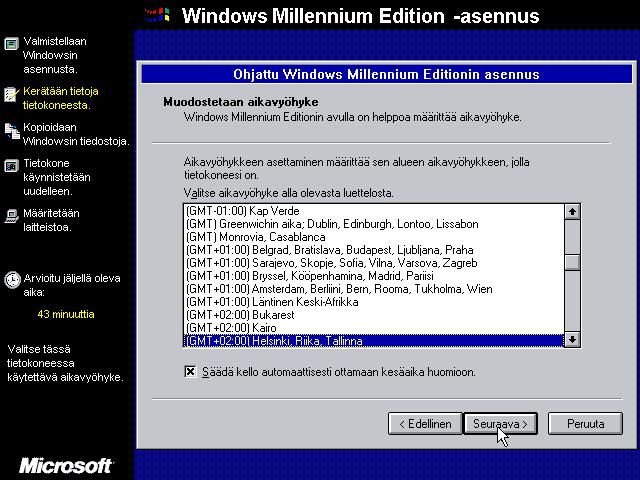640x480 pixels.
Task: Select (GMT) Greenwichin aika; Dublin, Edinburgh time zone
Action: (374, 224)
